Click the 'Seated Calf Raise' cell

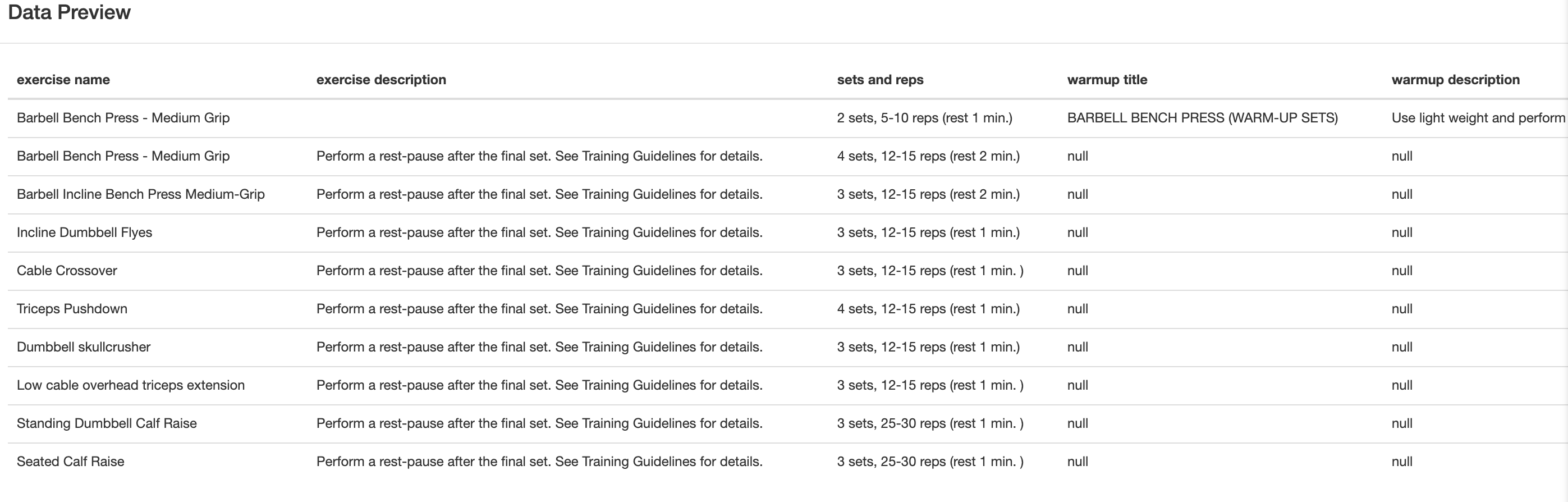(x=71, y=461)
